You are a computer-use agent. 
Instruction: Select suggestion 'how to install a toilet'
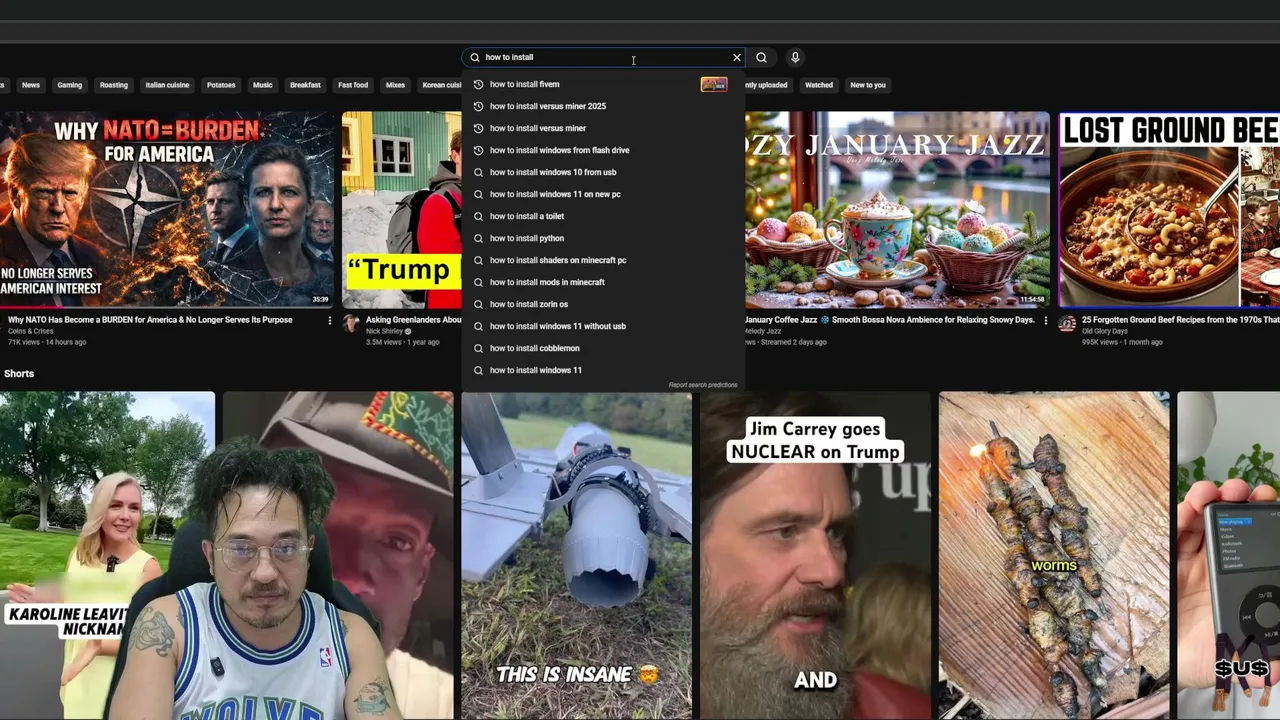click(x=603, y=216)
